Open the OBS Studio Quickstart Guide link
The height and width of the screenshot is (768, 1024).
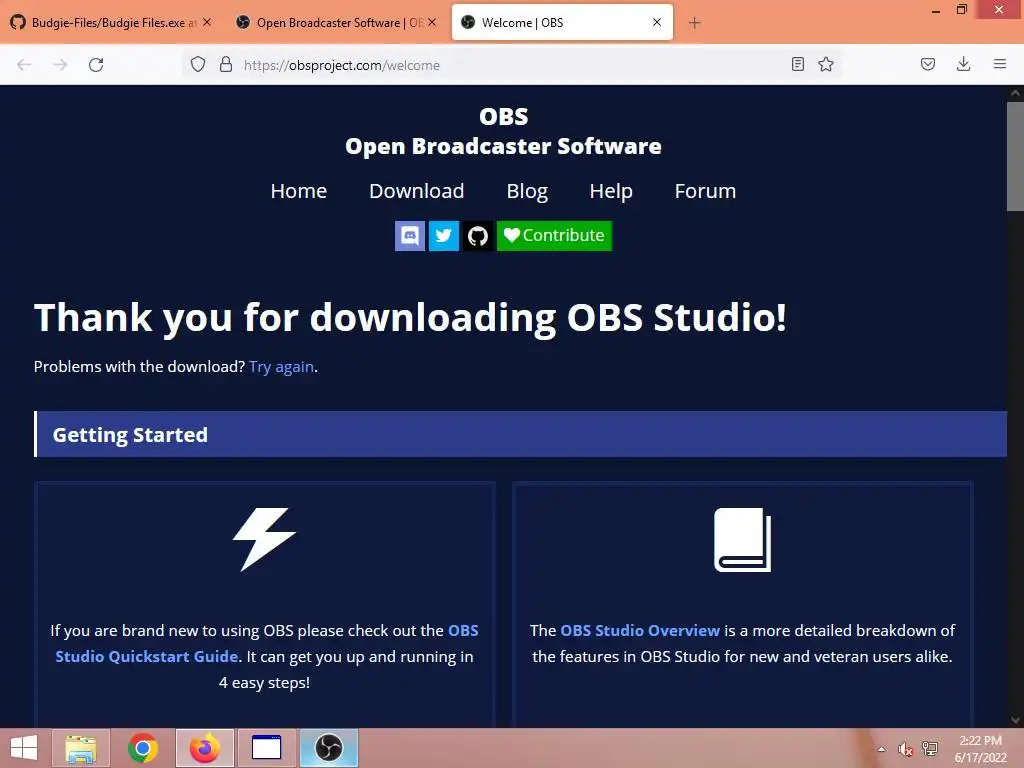pyautogui.click(x=266, y=643)
